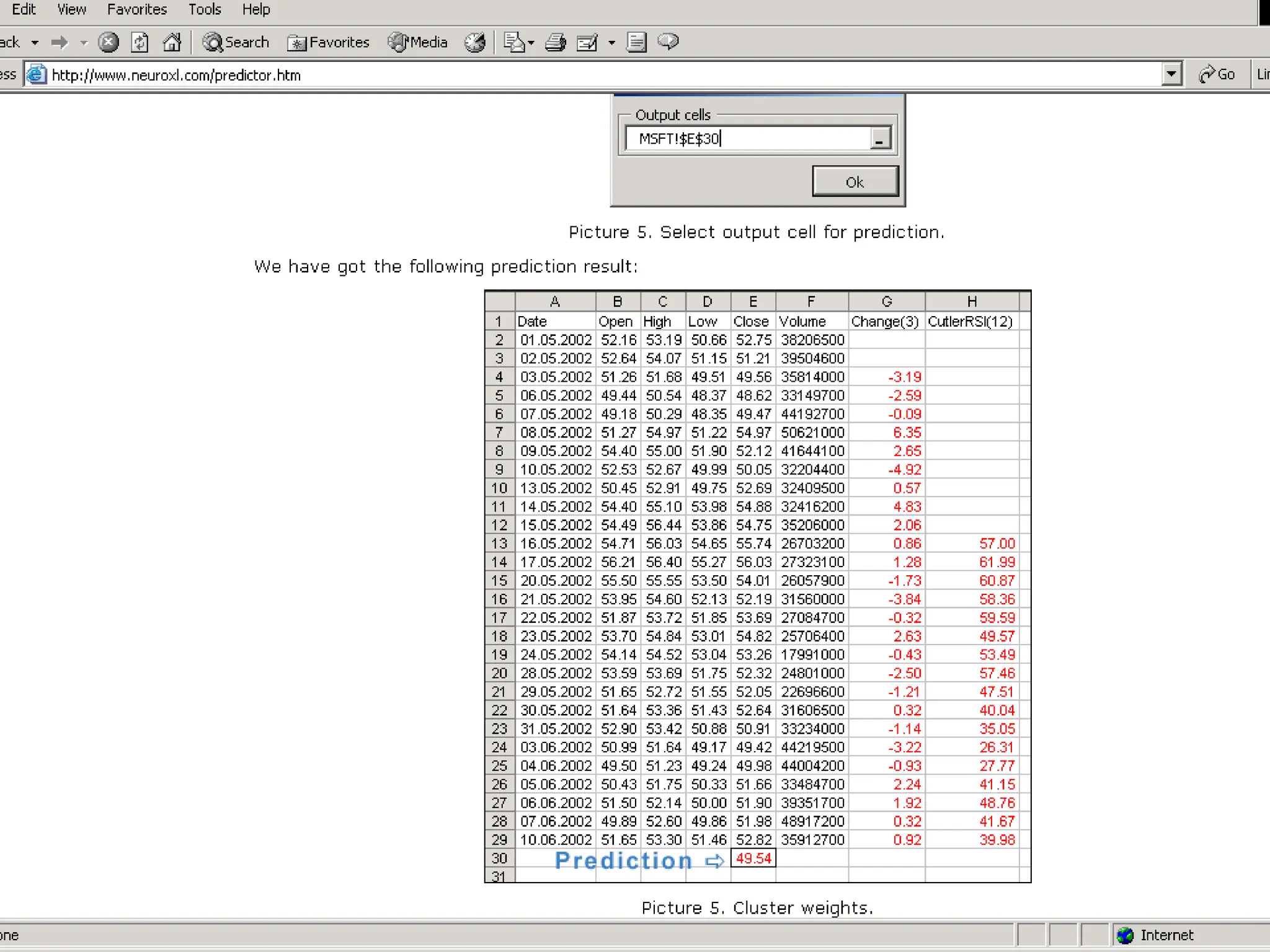Open the Search pane
Image resolution: width=1270 pixels, height=952 pixels.
pyautogui.click(x=236, y=42)
